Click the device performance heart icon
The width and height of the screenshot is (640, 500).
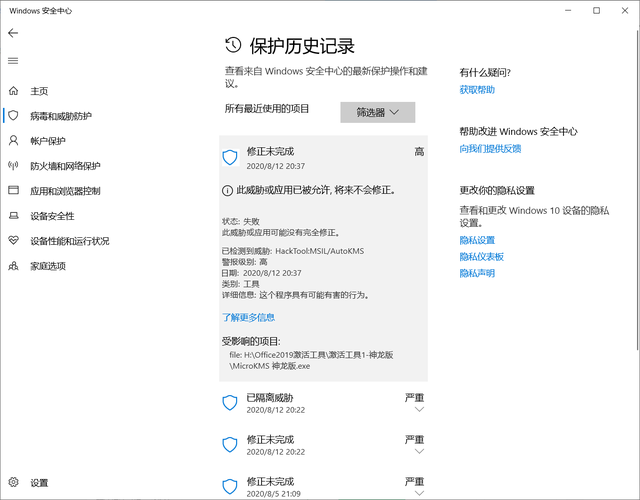[13, 240]
